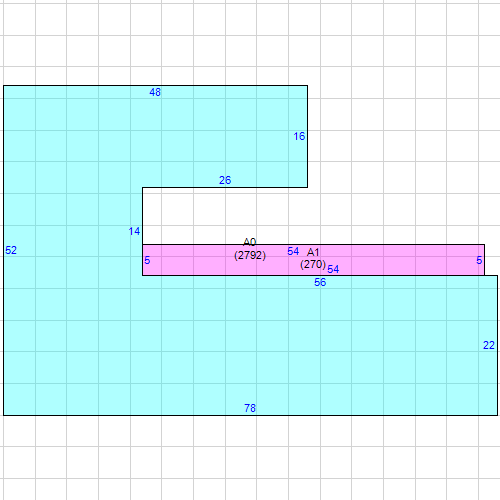This screenshot has height=500, width=500.
Task: Select the 22 right edge dimension
Action: pyautogui.click(x=489, y=345)
